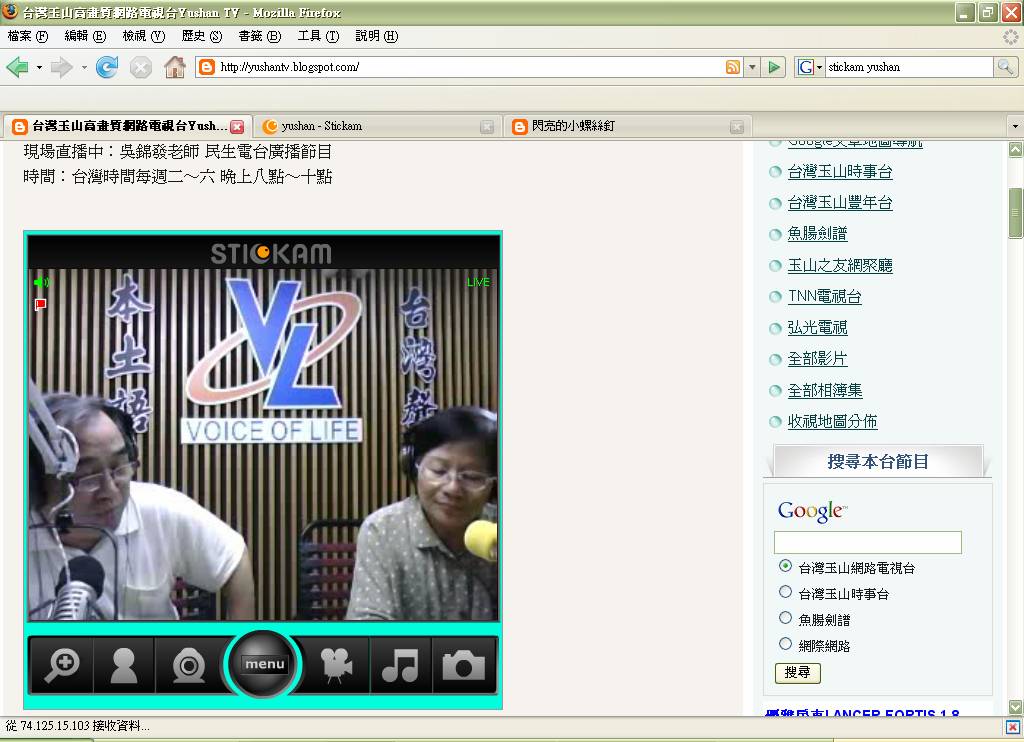Click the green Go arrow button
Screen dimensions: 1024x742
[774, 67]
